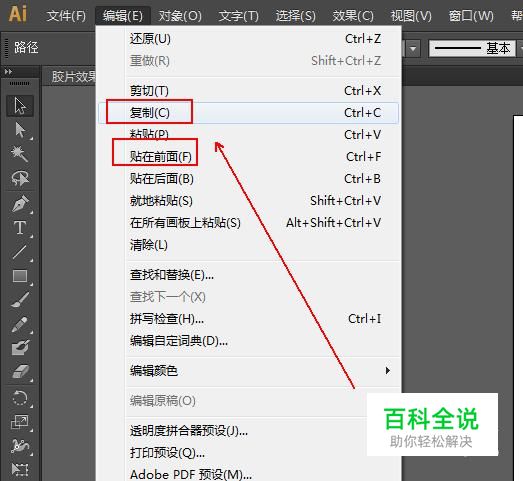Image resolution: width=523 pixels, height=481 pixels.
Task: Open the 文件(F) menu
Action: click(x=66, y=16)
